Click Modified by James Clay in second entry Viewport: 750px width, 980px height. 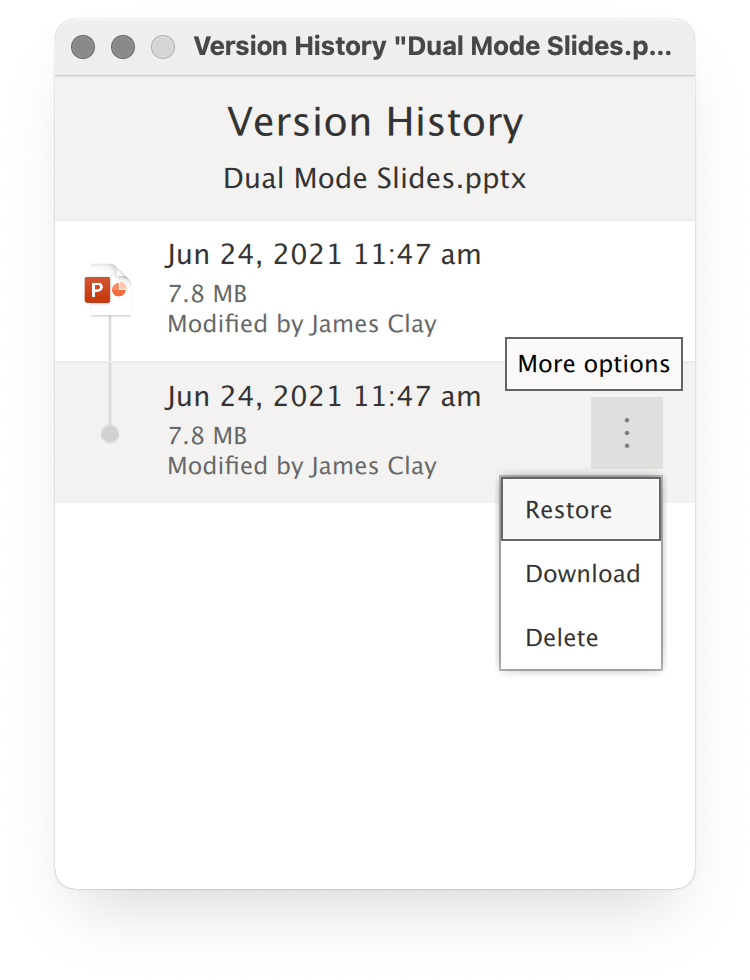tap(302, 466)
